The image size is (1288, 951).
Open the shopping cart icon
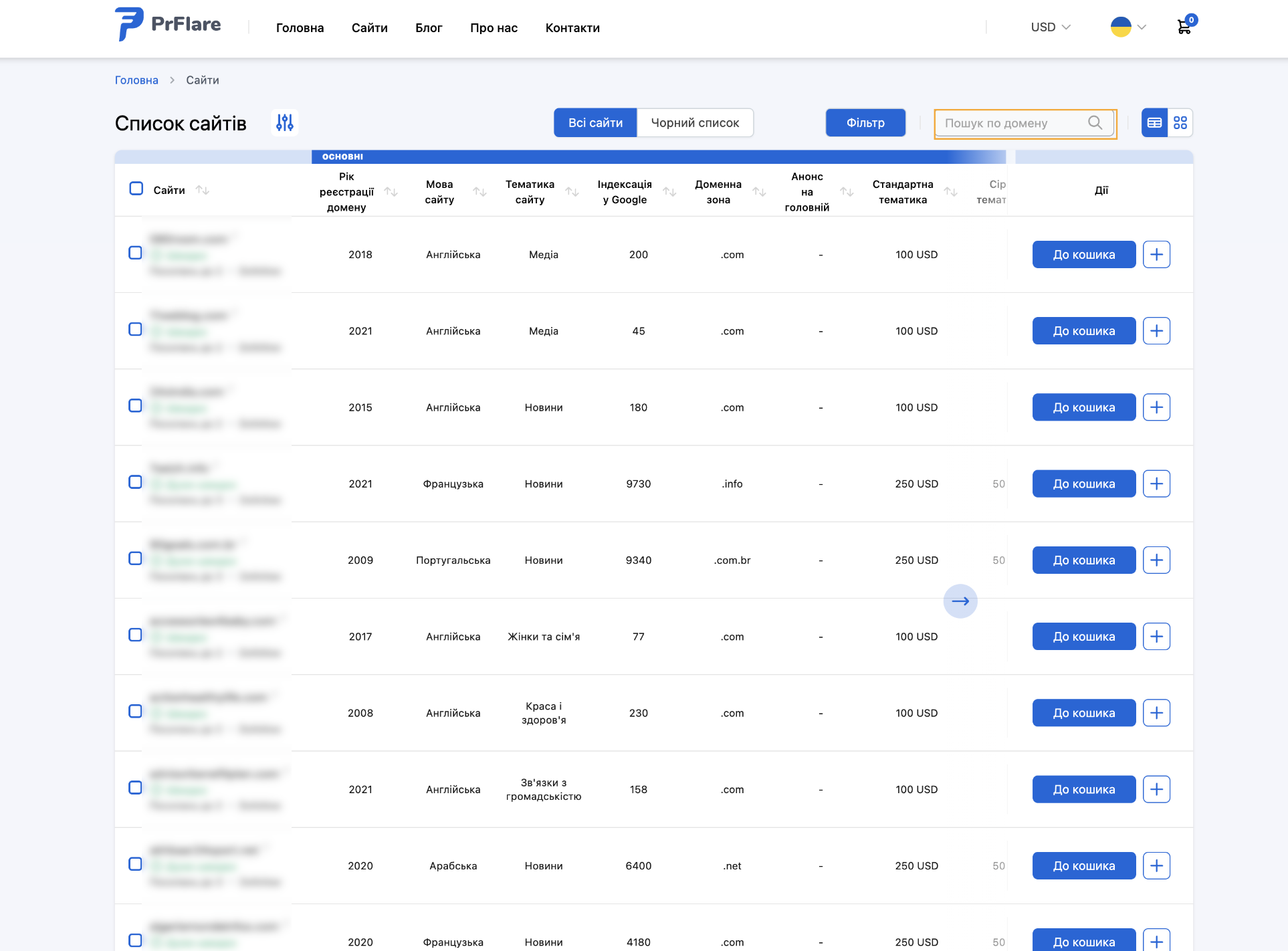pyautogui.click(x=1184, y=27)
